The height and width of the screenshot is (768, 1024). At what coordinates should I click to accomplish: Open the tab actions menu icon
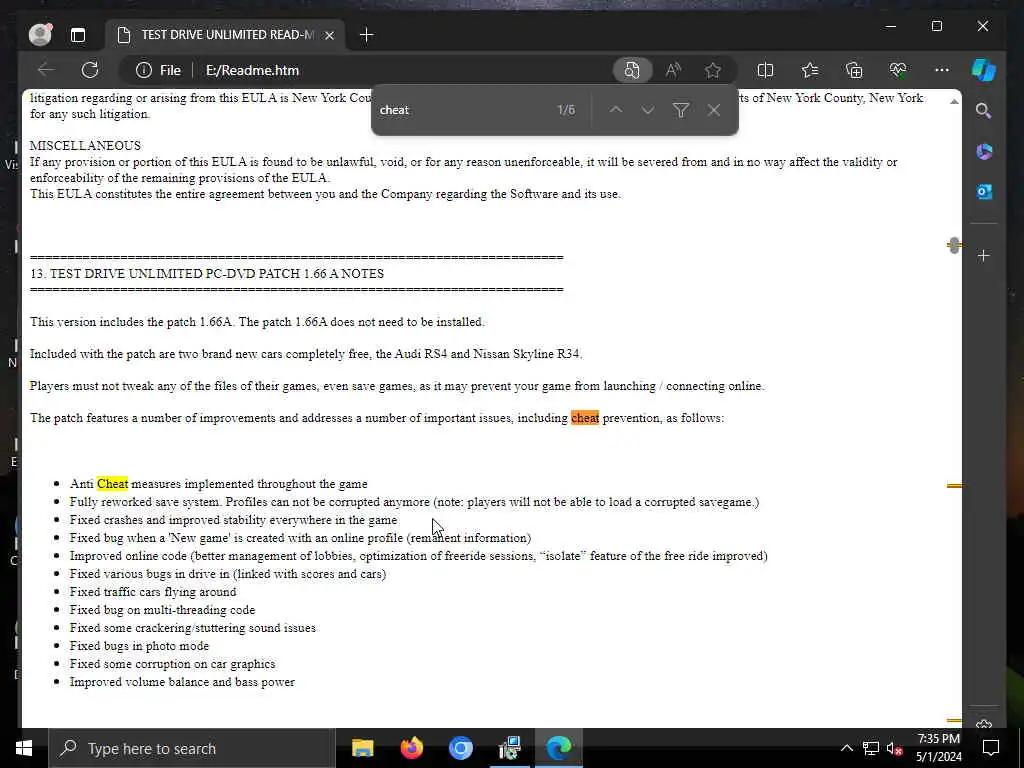click(x=78, y=35)
